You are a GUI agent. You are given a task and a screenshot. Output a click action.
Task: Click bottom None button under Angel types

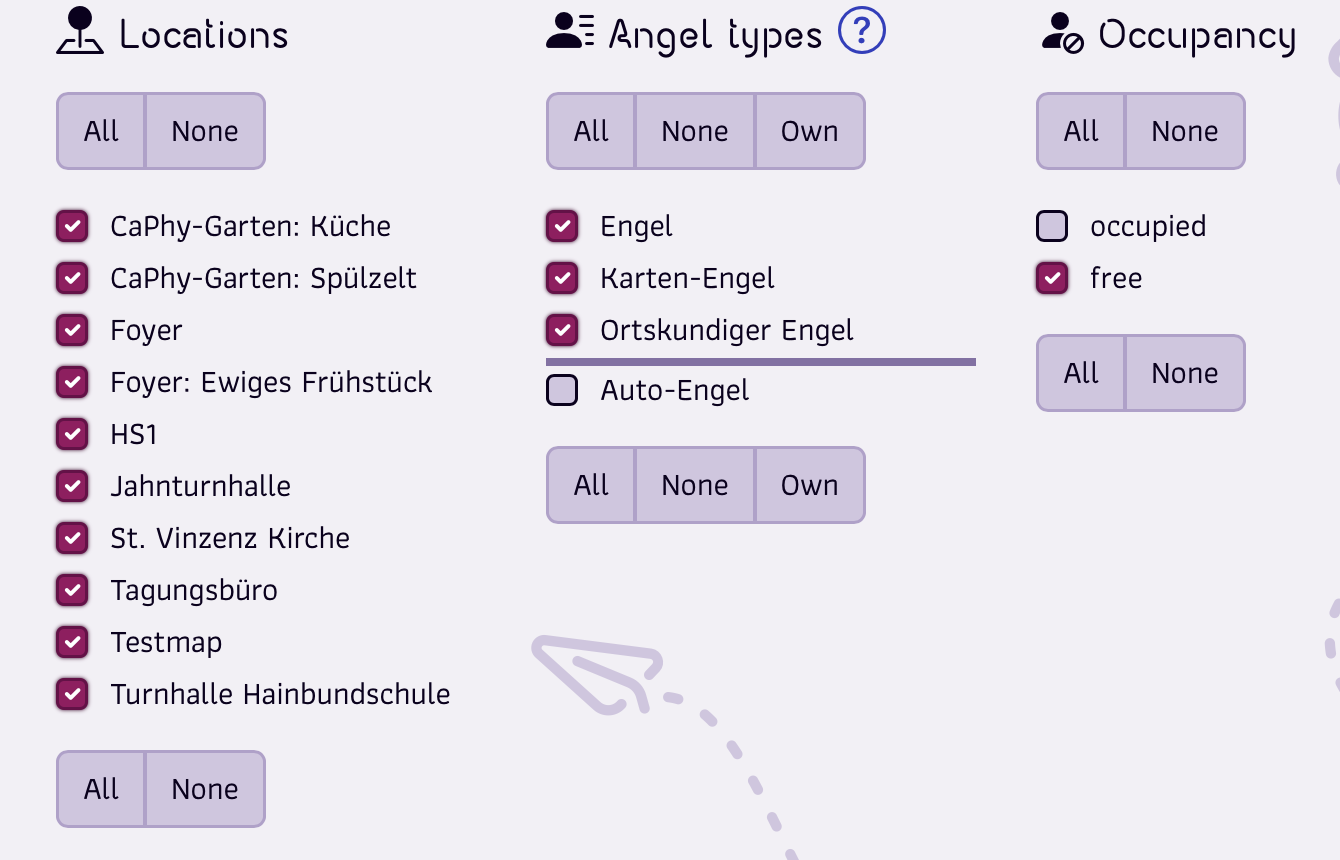695,485
